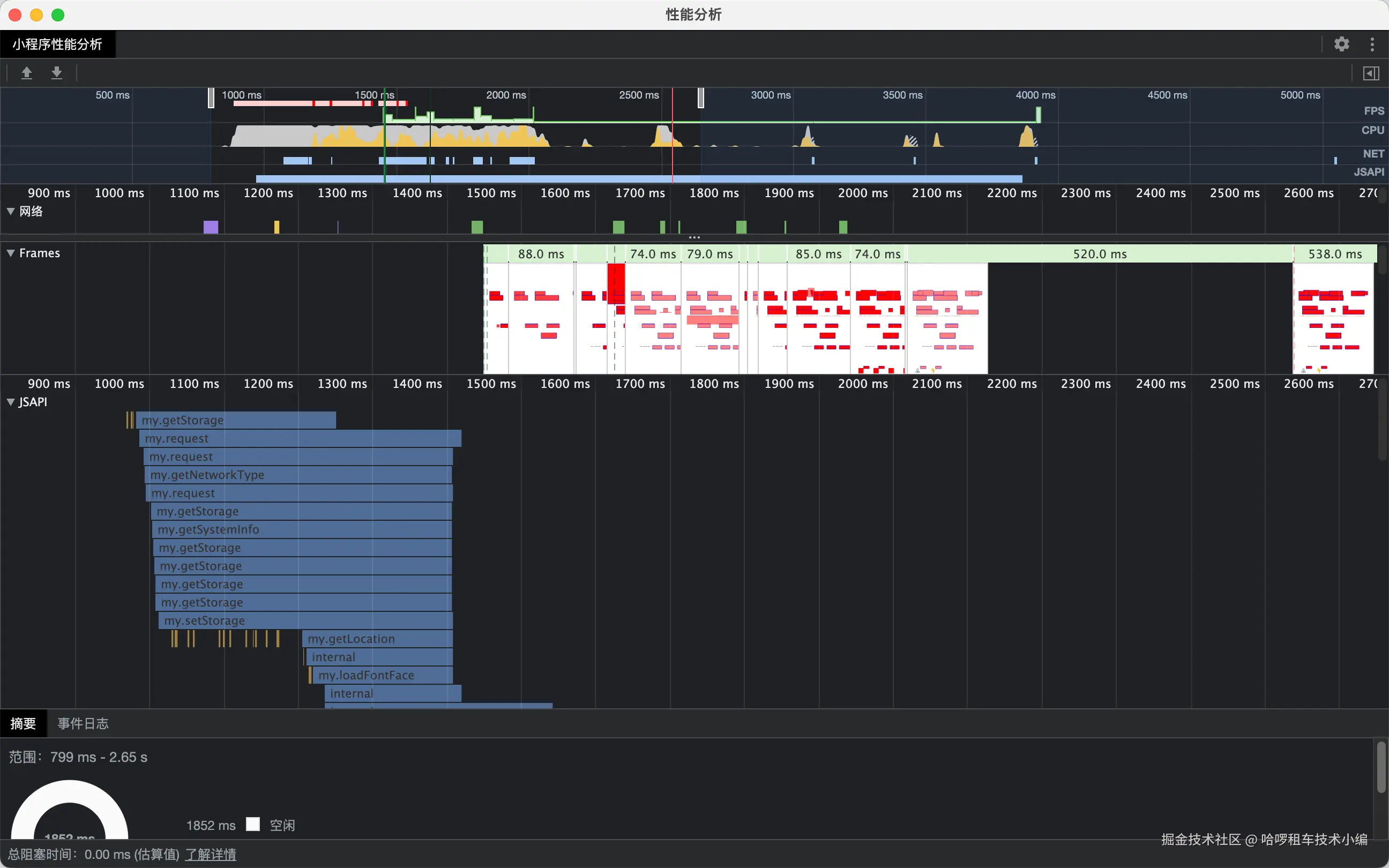Switch to the 事件日志 tab
Screen dimensions: 1389x868
point(83,723)
